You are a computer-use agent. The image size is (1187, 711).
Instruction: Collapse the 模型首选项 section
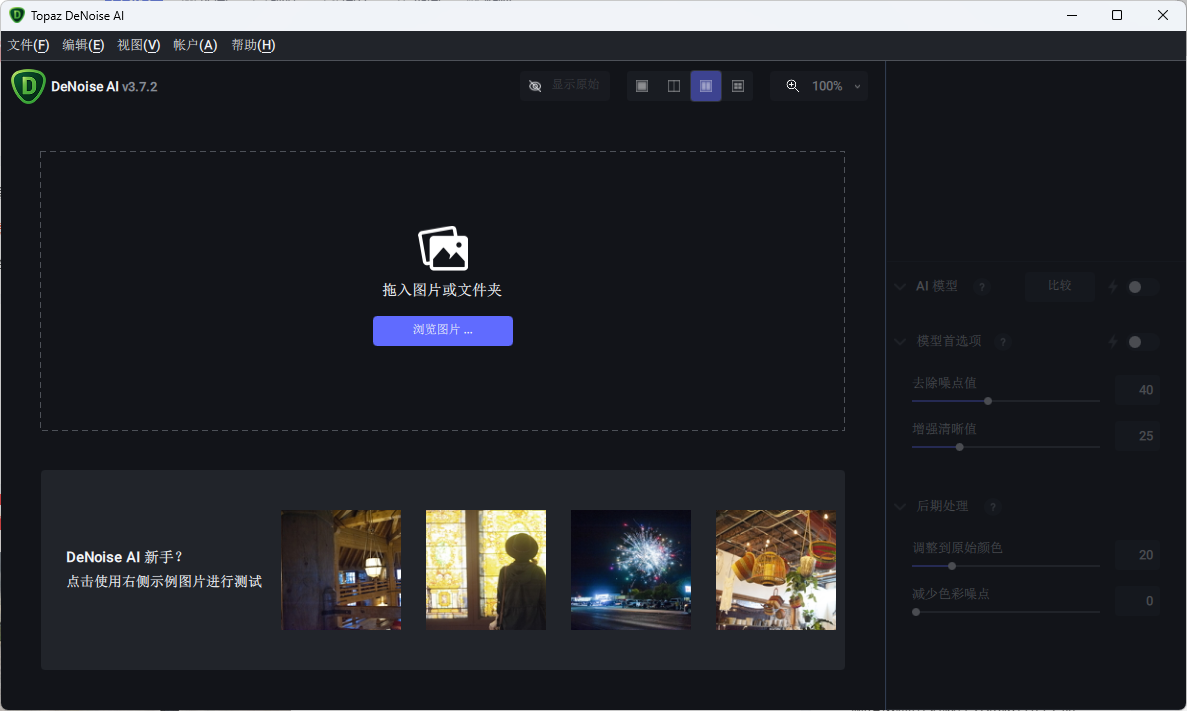(x=900, y=342)
